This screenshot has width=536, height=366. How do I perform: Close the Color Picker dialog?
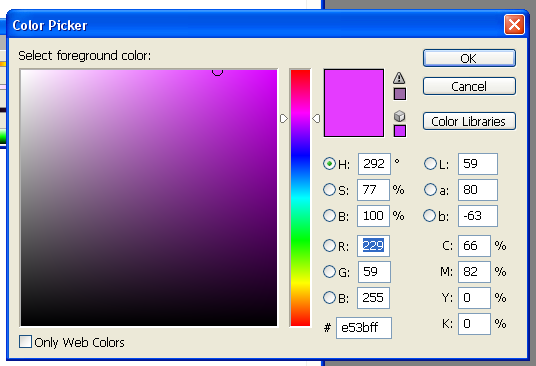pyautogui.click(x=514, y=25)
